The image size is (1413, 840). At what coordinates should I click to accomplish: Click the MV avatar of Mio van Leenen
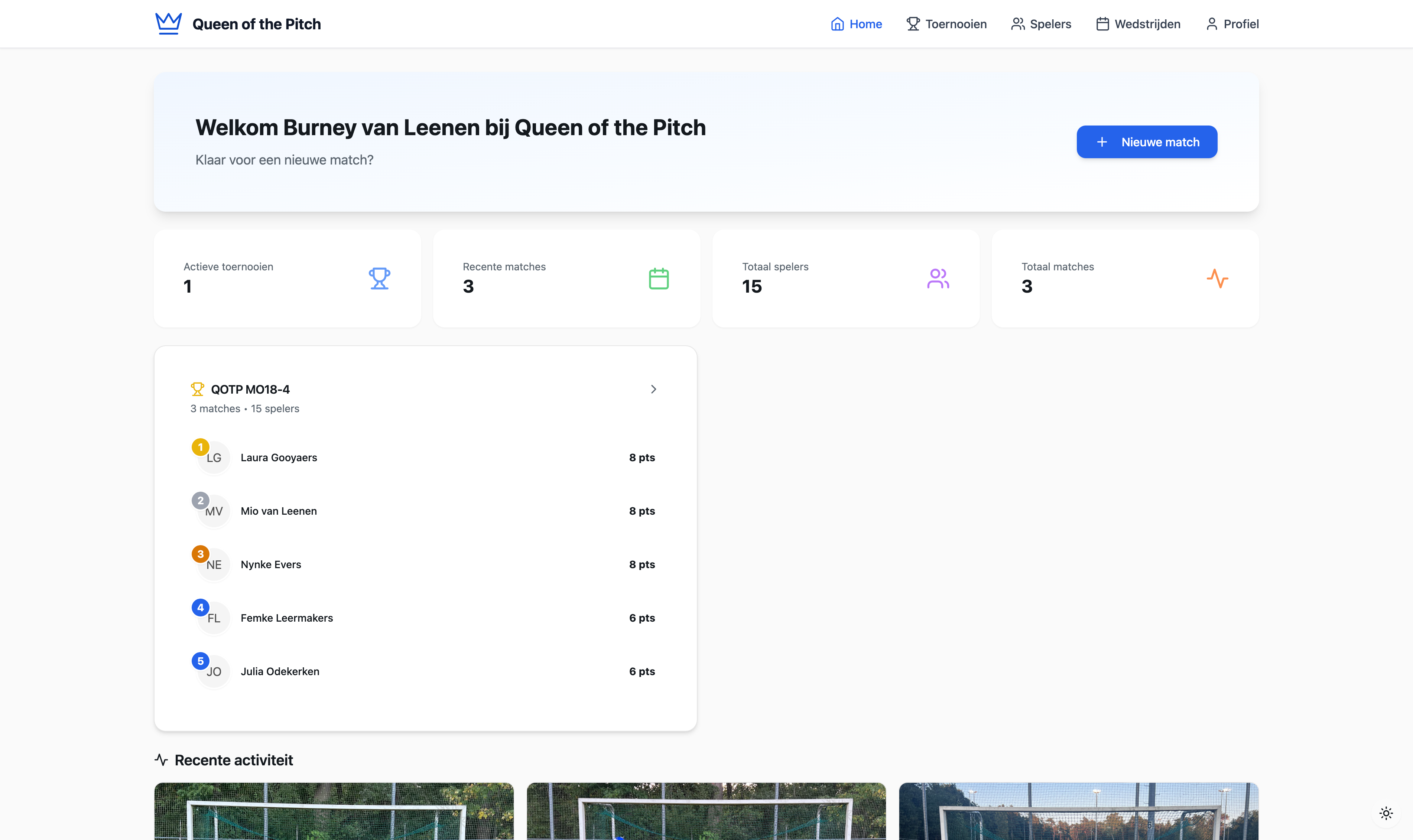tap(214, 511)
